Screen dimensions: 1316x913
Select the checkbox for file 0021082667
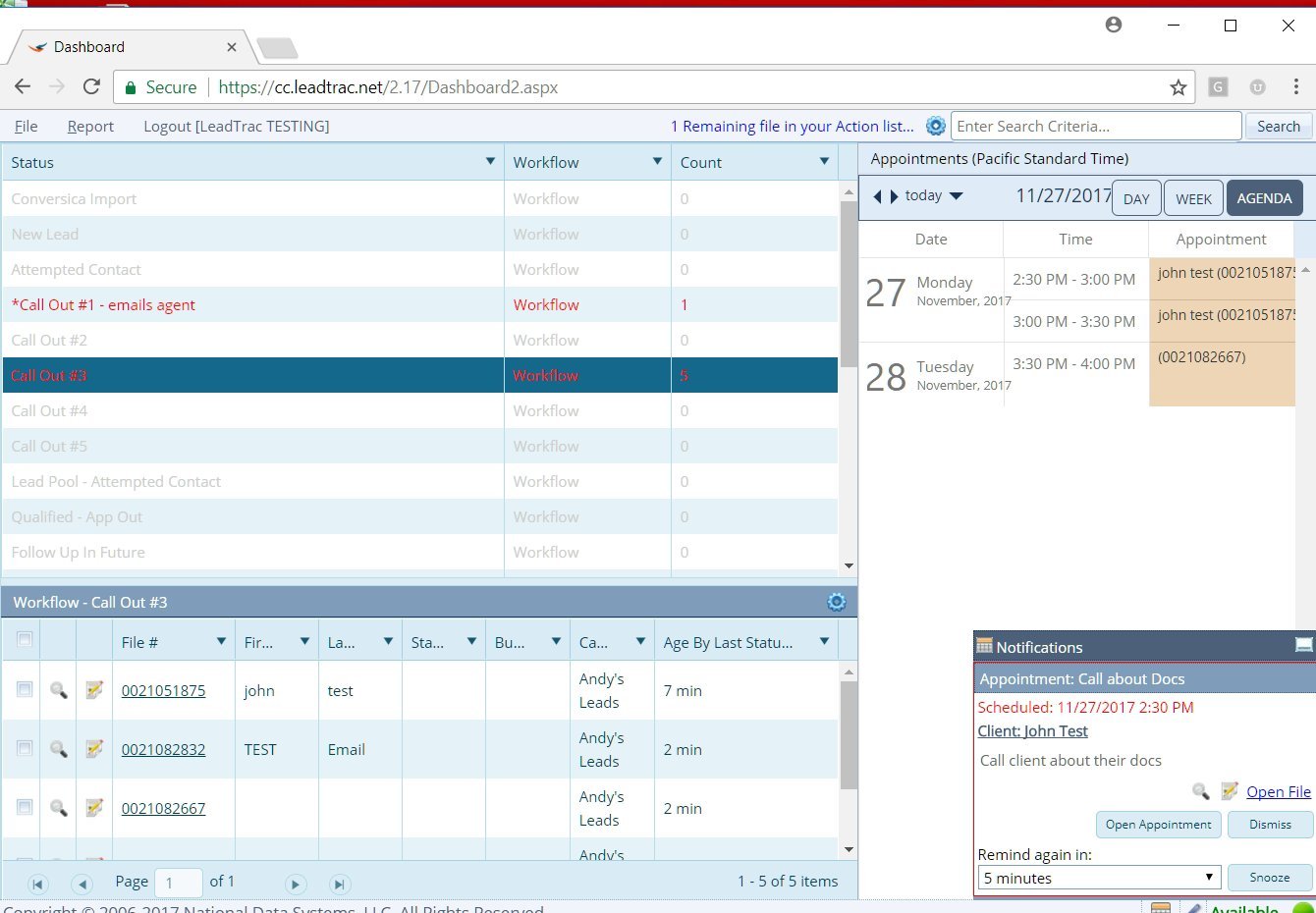tap(25, 807)
